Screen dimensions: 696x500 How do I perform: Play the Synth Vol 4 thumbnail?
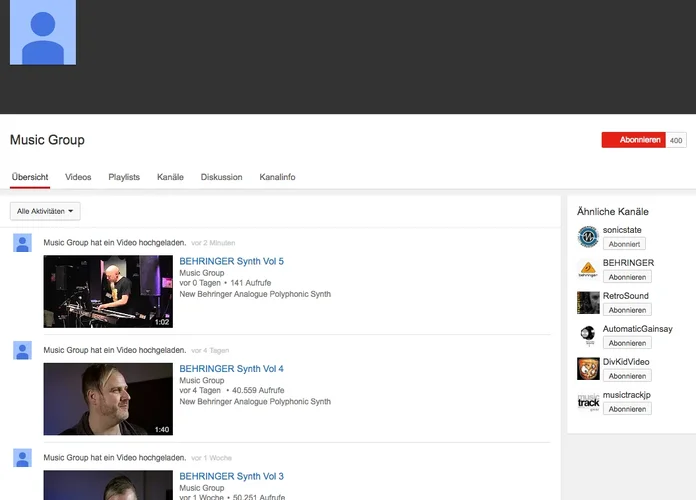pyautogui.click(x=108, y=399)
